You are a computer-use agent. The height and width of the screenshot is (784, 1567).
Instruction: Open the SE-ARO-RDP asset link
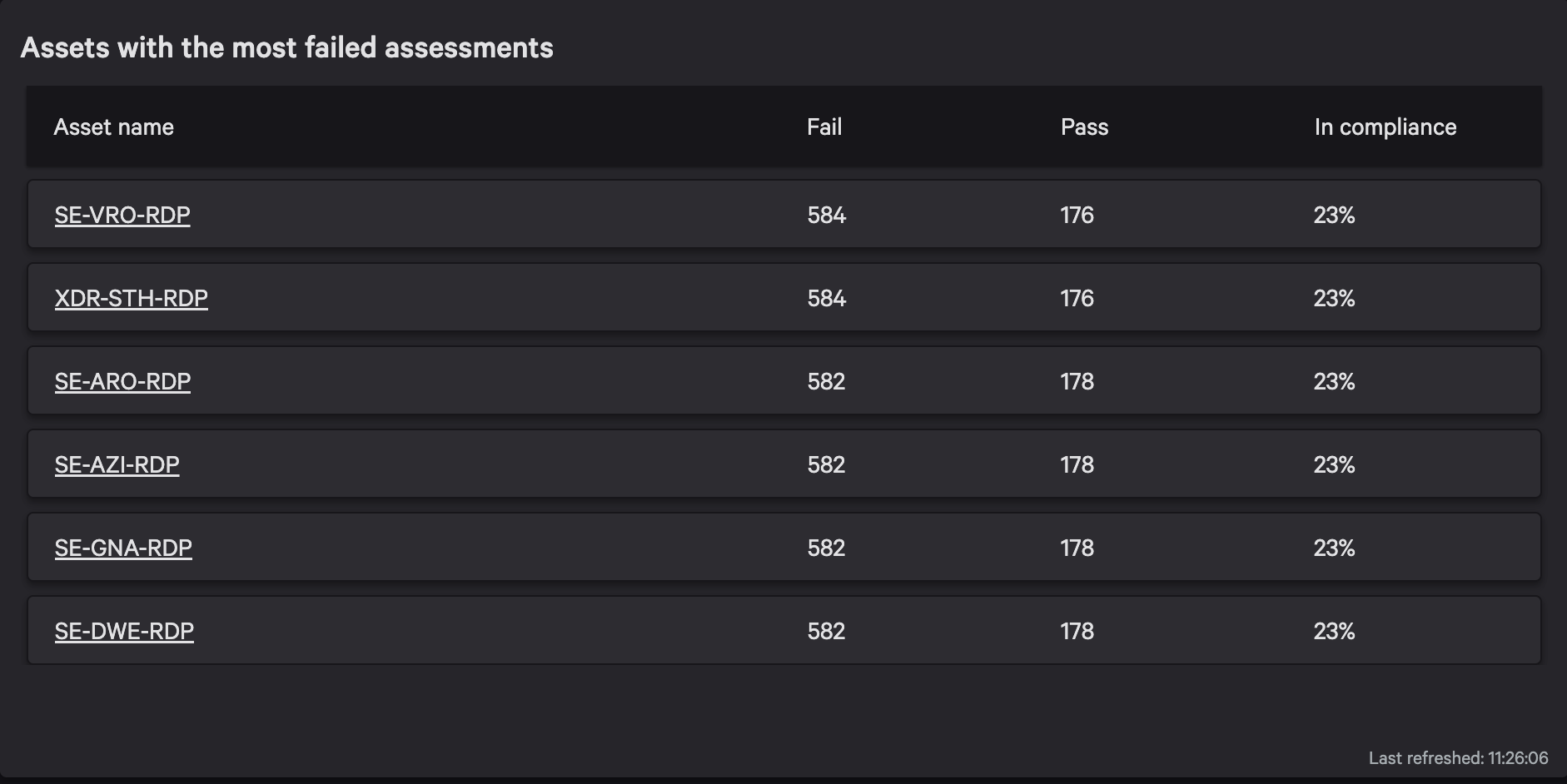[x=122, y=381]
